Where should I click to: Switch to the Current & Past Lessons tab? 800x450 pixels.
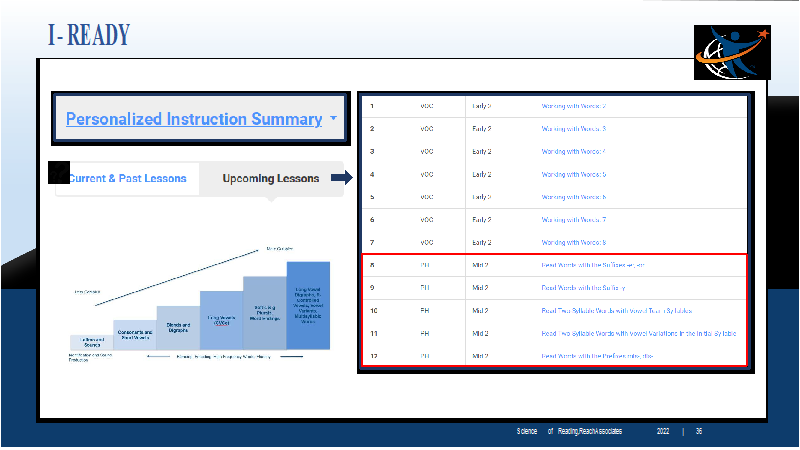pyautogui.click(x=127, y=179)
